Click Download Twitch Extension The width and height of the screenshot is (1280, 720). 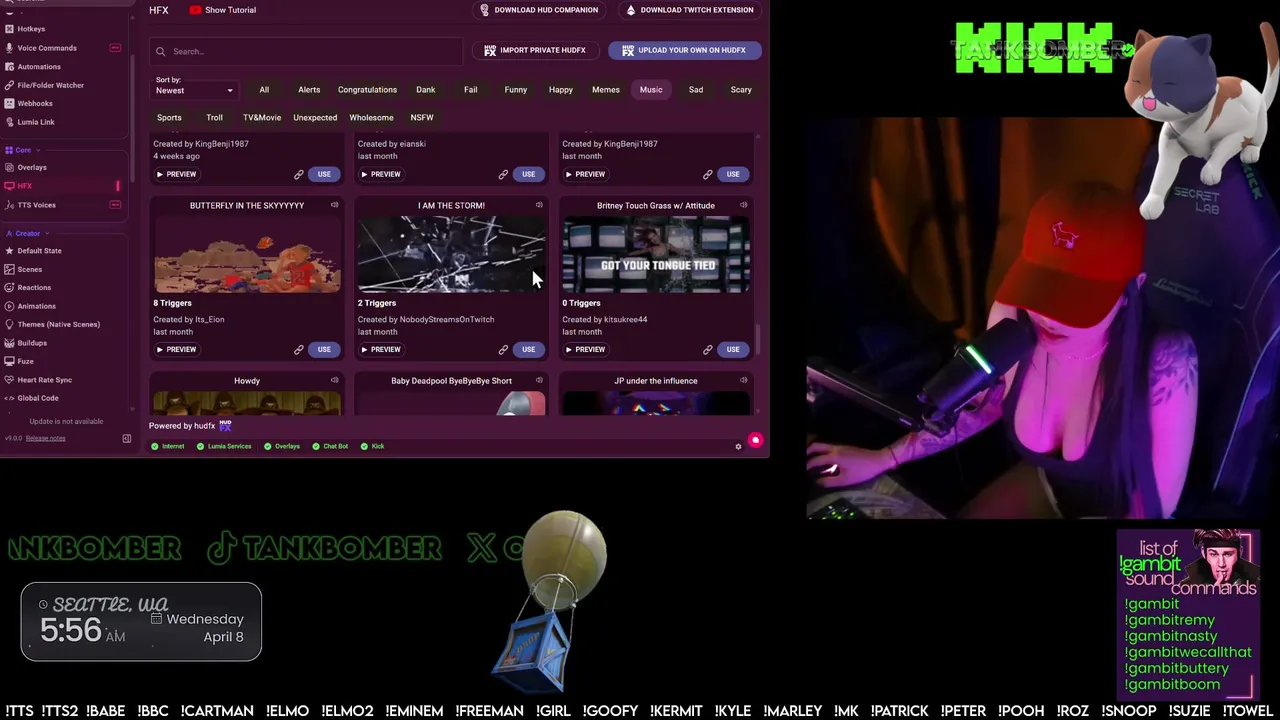click(x=689, y=10)
